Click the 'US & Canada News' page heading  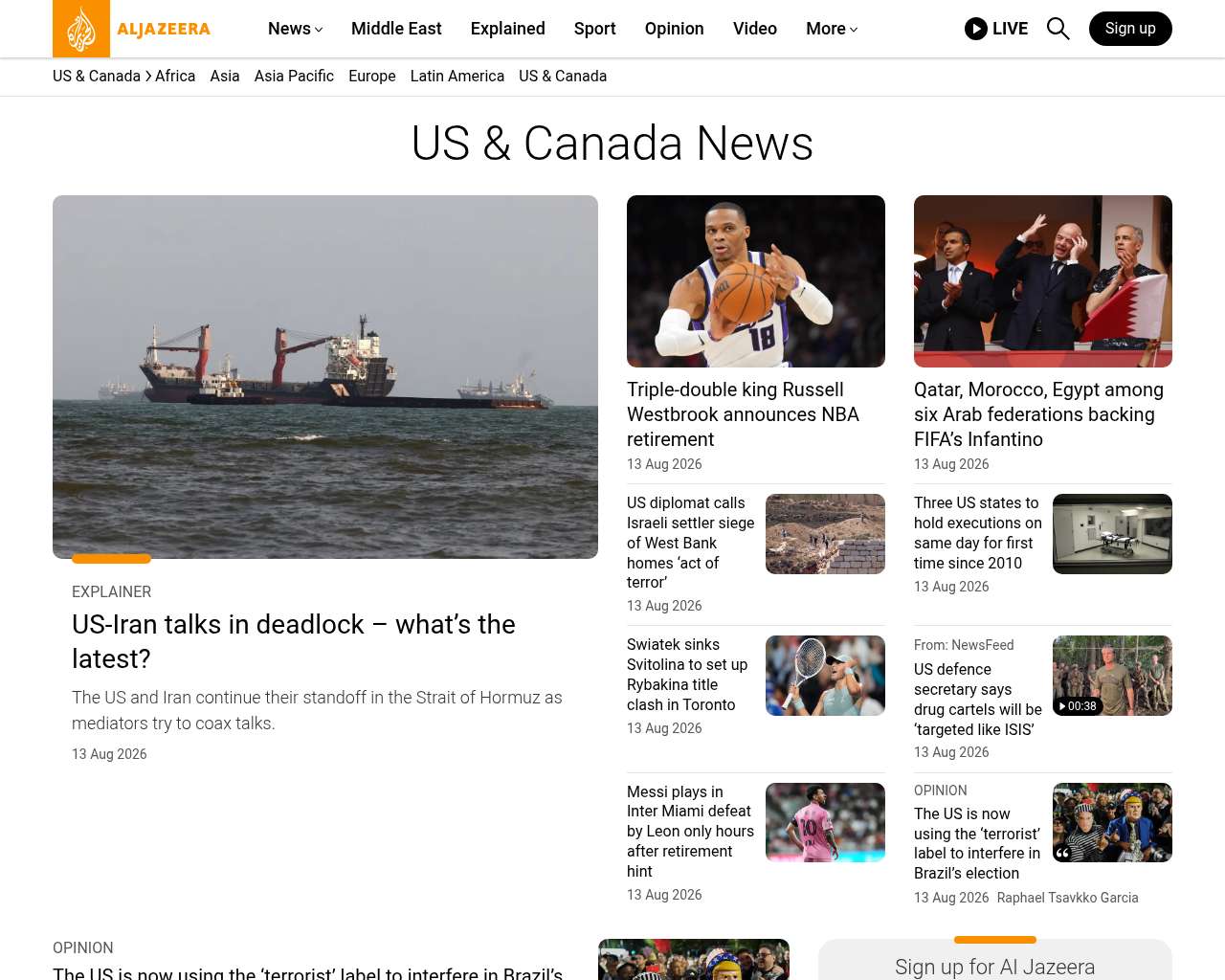(612, 144)
